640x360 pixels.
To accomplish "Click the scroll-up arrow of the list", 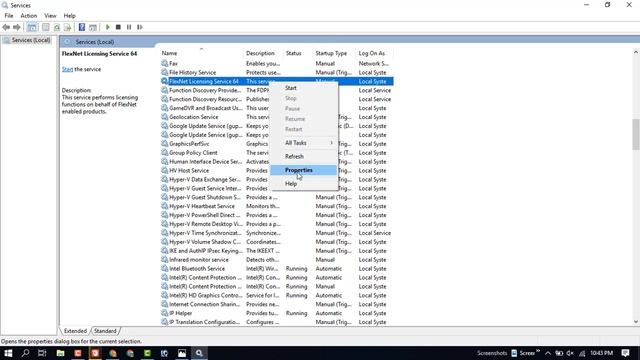I will (636, 53).
